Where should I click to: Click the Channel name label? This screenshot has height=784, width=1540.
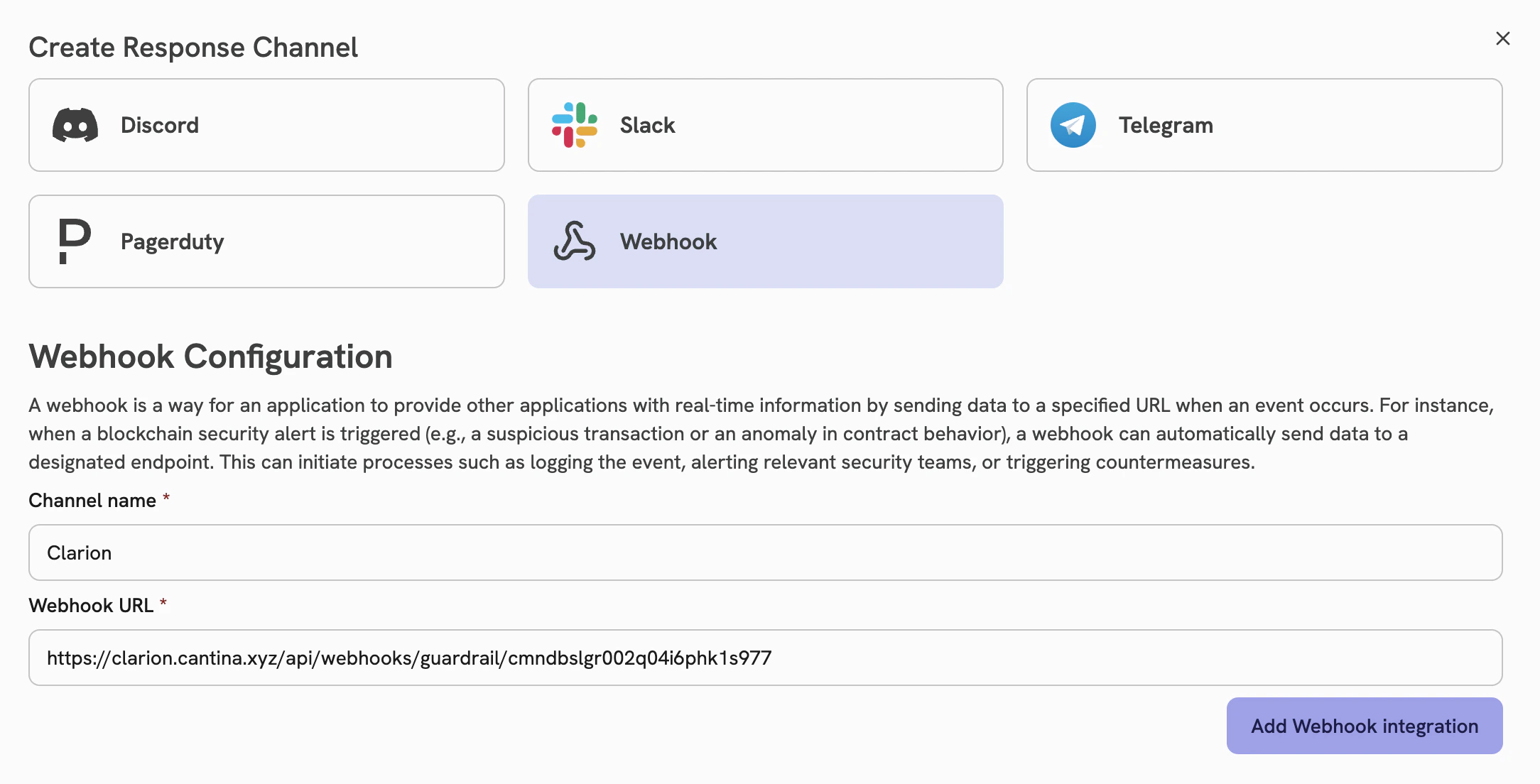pos(92,501)
